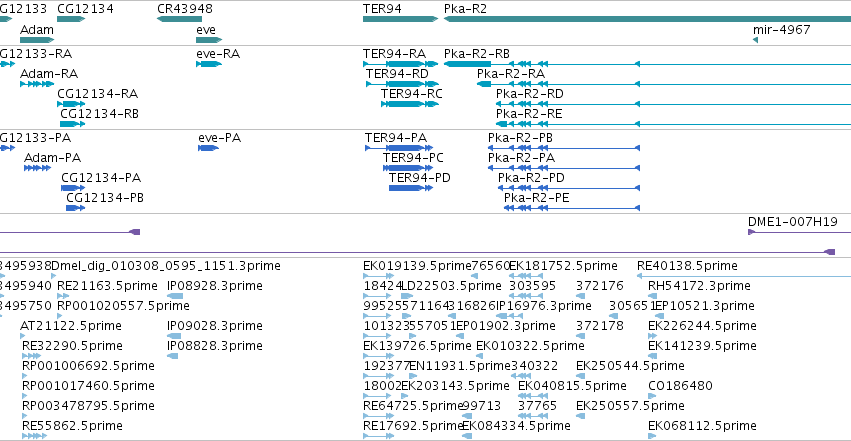The image size is (851, 441).
Task: Click EST IP08828.3prime
Action: [x=172, y=356]
